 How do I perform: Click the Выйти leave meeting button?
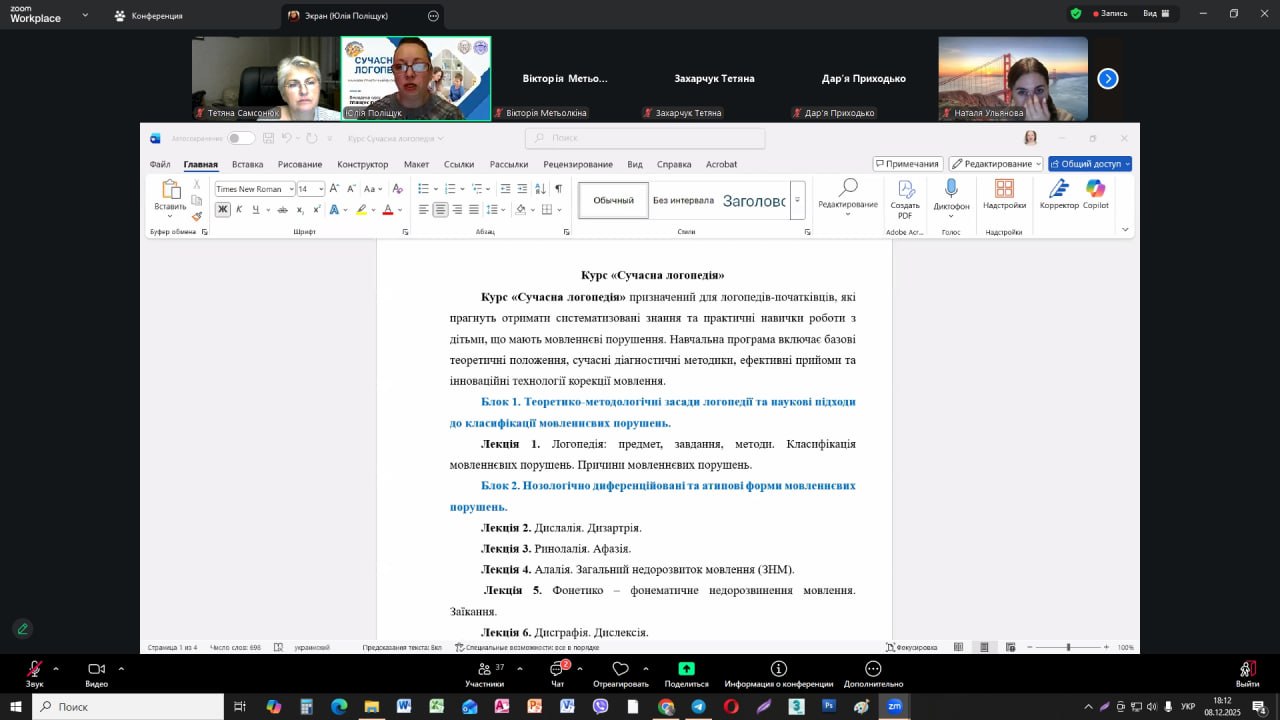tap(1246, 673)
